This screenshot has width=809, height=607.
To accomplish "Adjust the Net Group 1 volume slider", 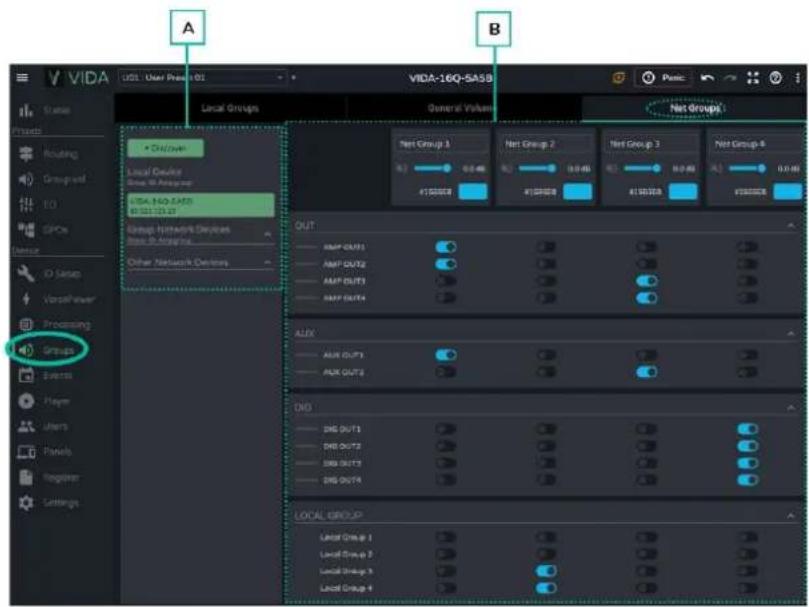I will (x=432, y=168).
